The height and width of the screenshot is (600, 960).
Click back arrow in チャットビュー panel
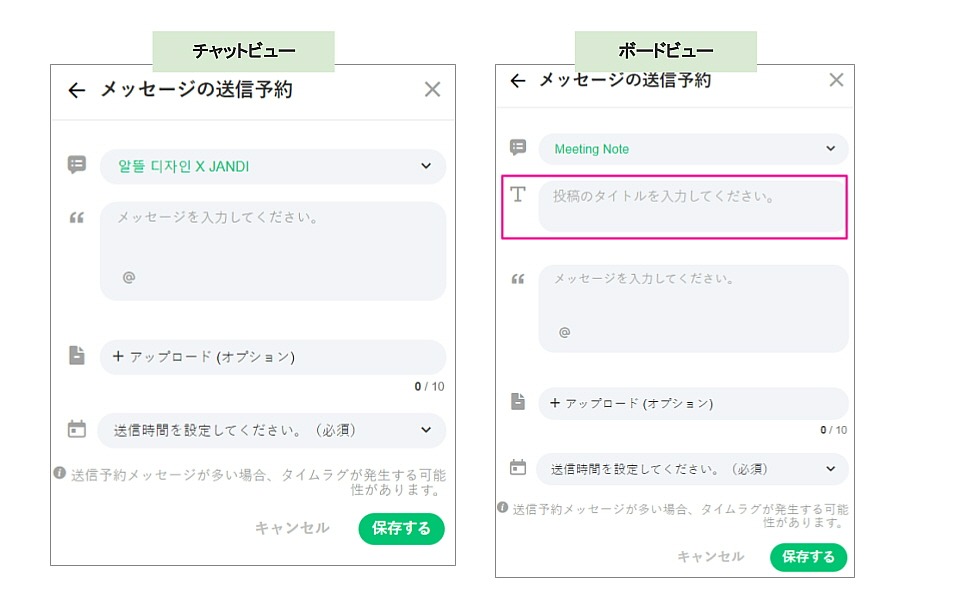coord(77,91)
